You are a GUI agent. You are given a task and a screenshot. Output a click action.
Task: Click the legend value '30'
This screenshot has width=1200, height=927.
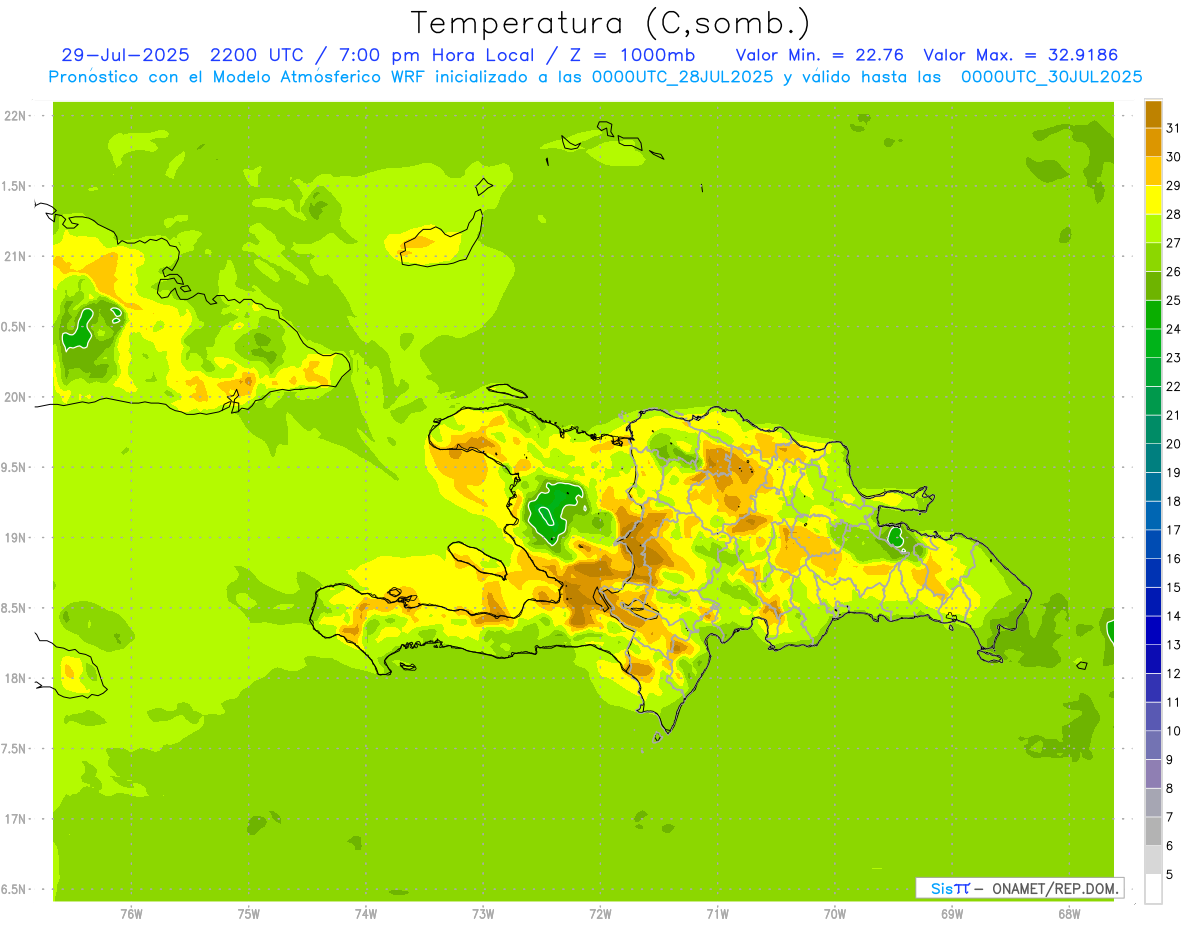[x=1173, y=157]
